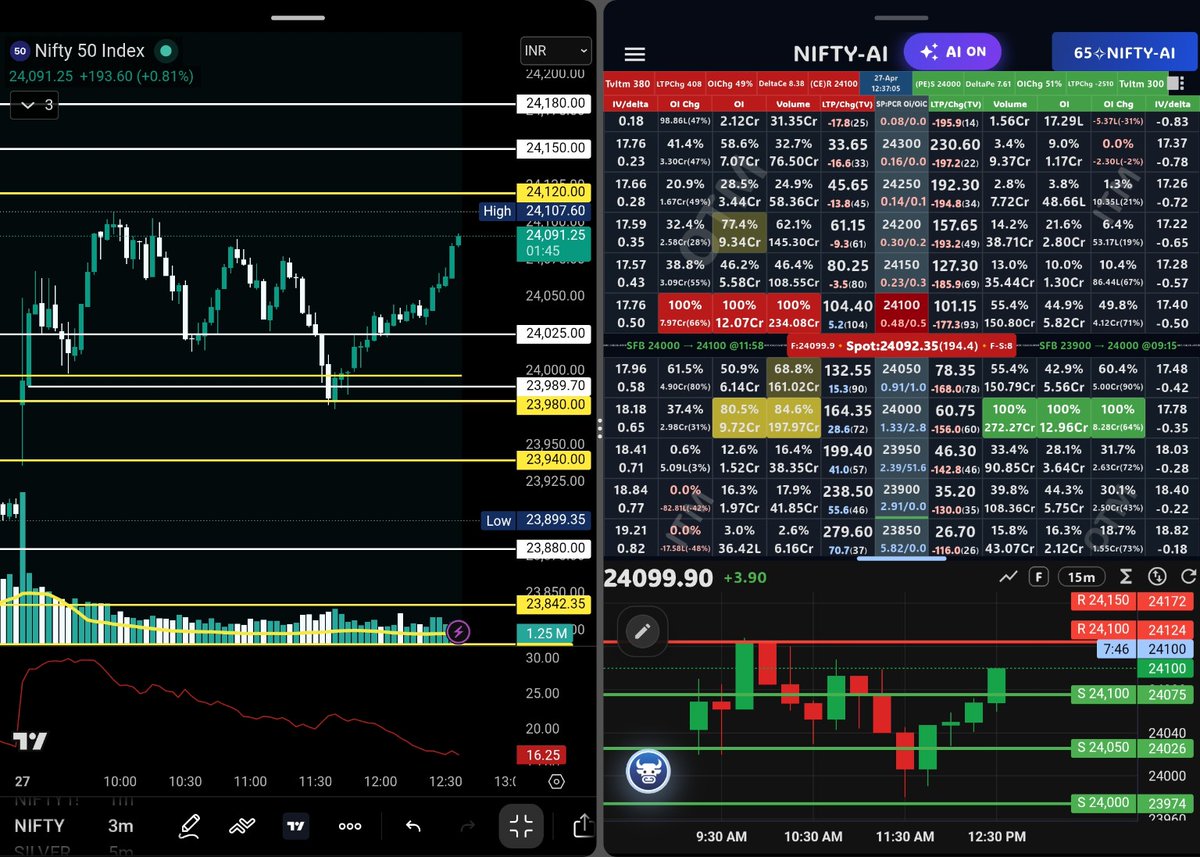The image size is (1200, 857).
Task: Redo chart action
Action: click(466, 826)
